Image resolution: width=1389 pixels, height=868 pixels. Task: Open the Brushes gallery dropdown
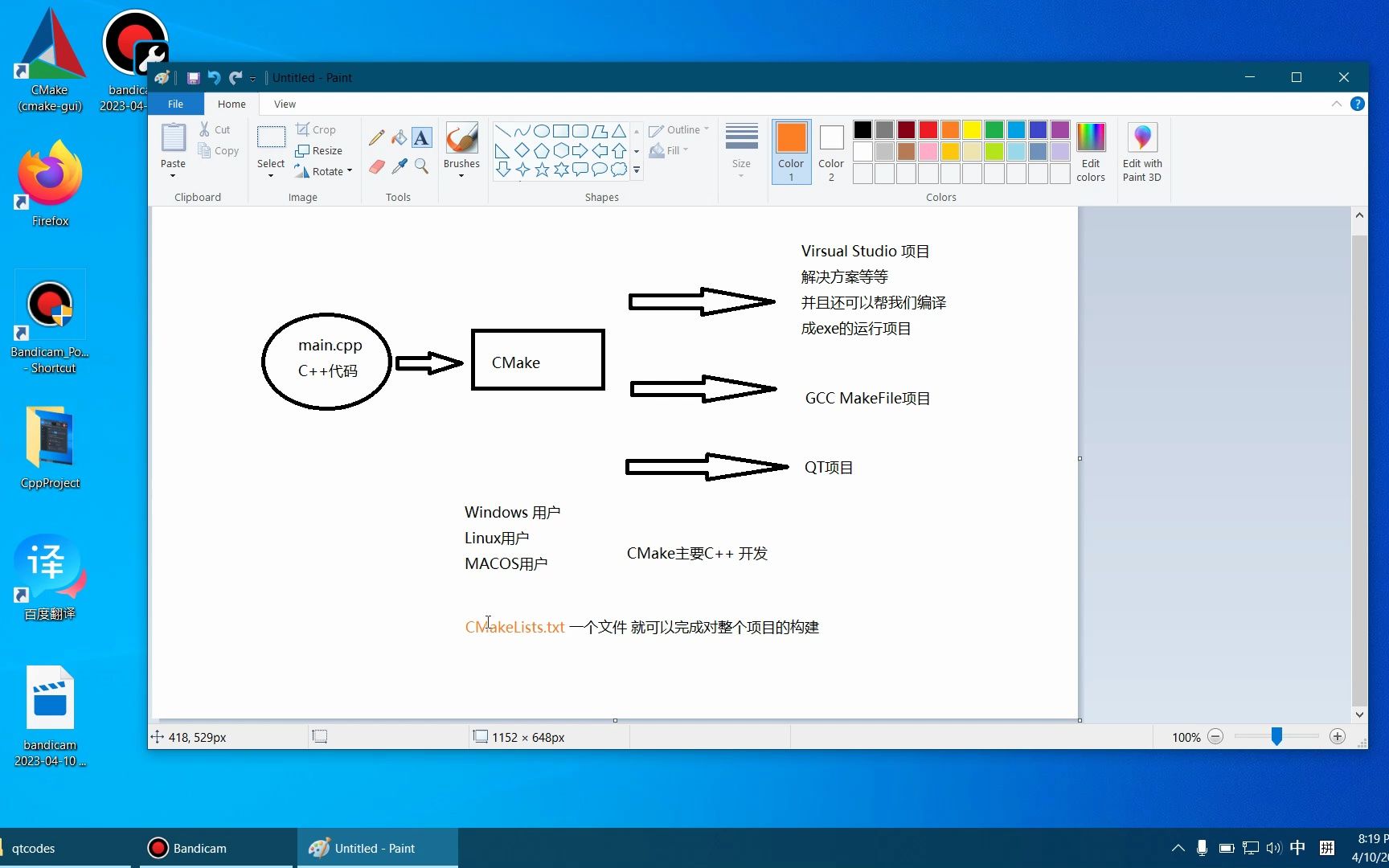pos(461,176)
